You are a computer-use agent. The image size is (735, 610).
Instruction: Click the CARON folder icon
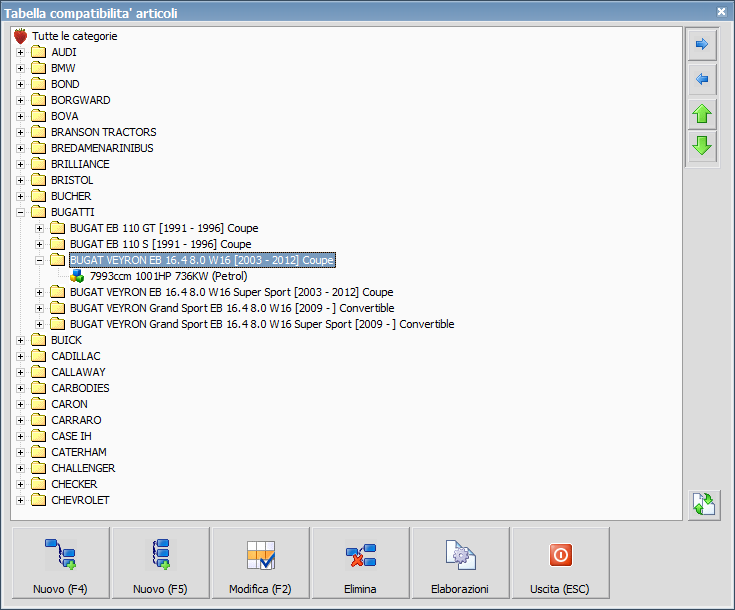tap(38, 404)
